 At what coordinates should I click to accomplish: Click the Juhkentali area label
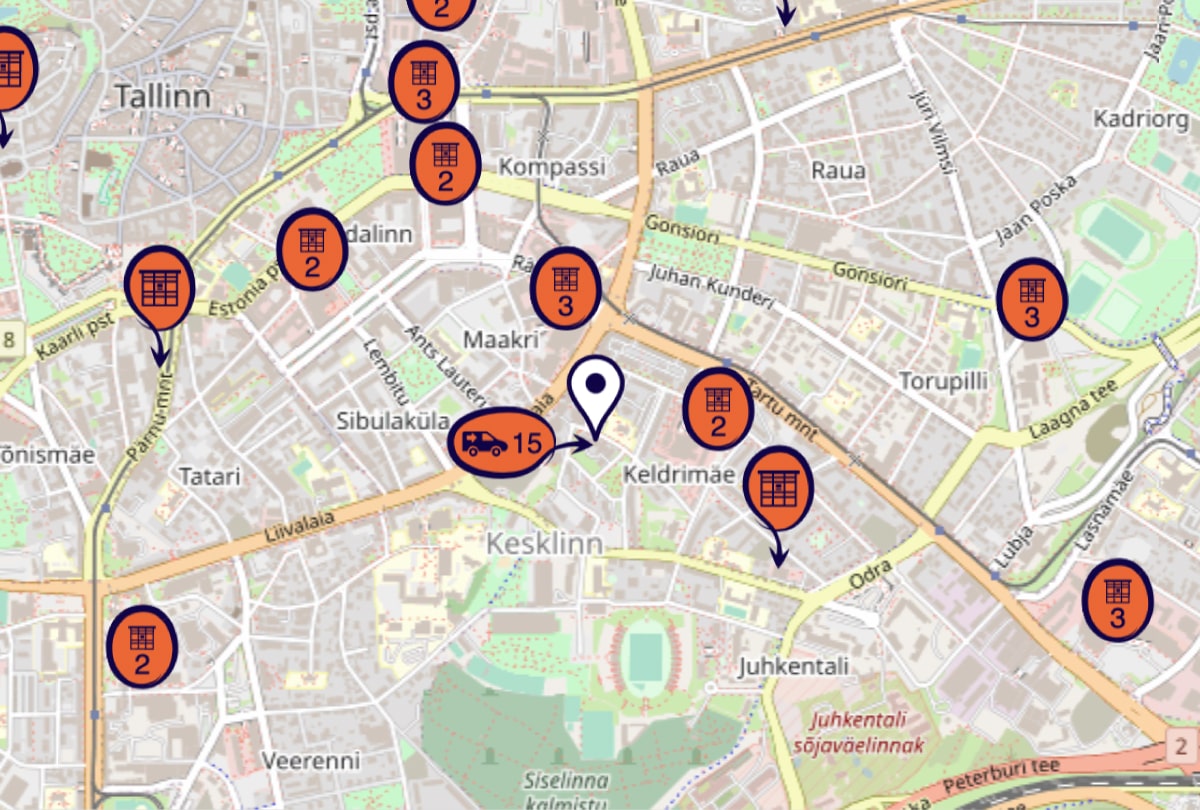click(793, 665)
